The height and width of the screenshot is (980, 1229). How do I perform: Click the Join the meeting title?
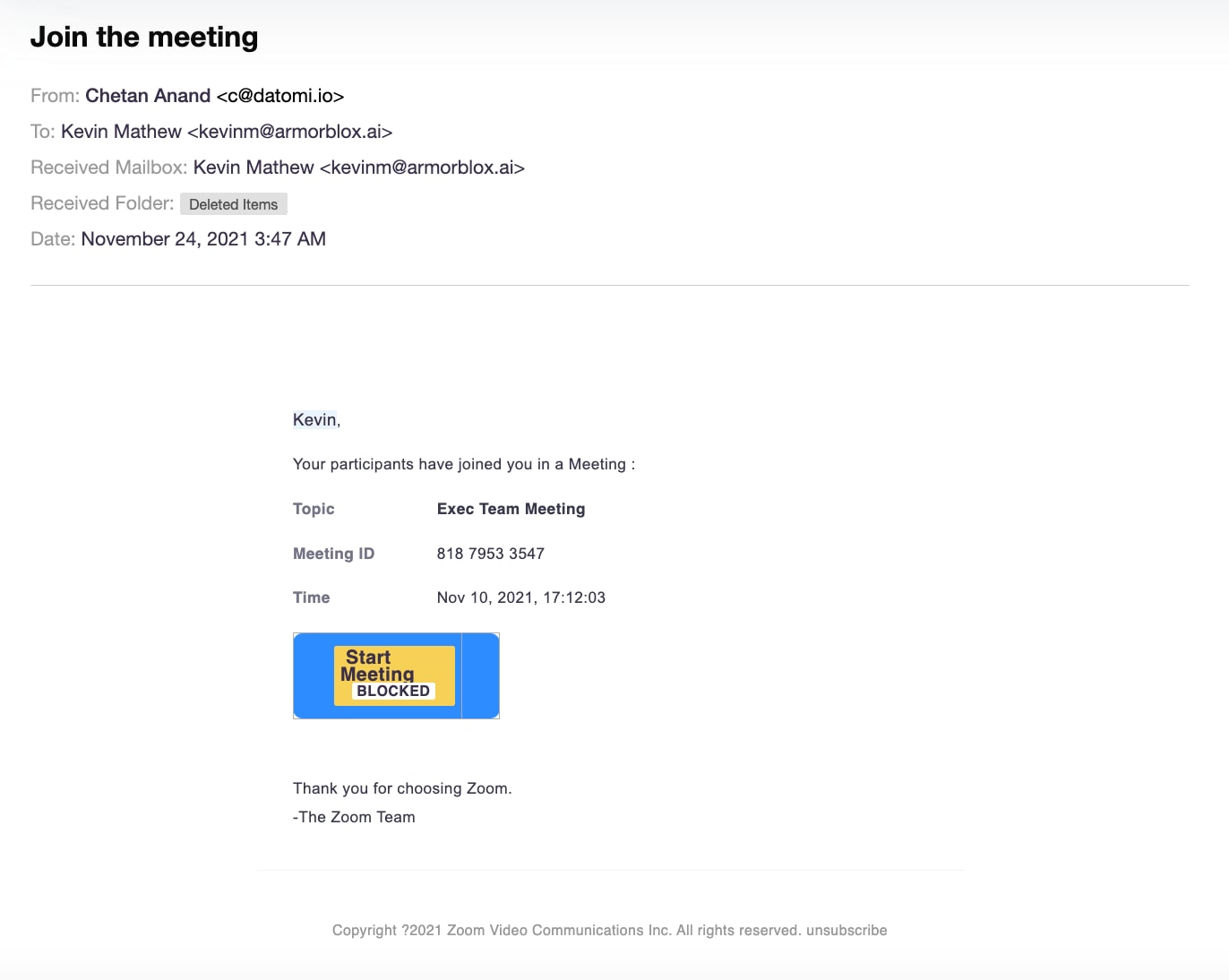click(144, 36)
